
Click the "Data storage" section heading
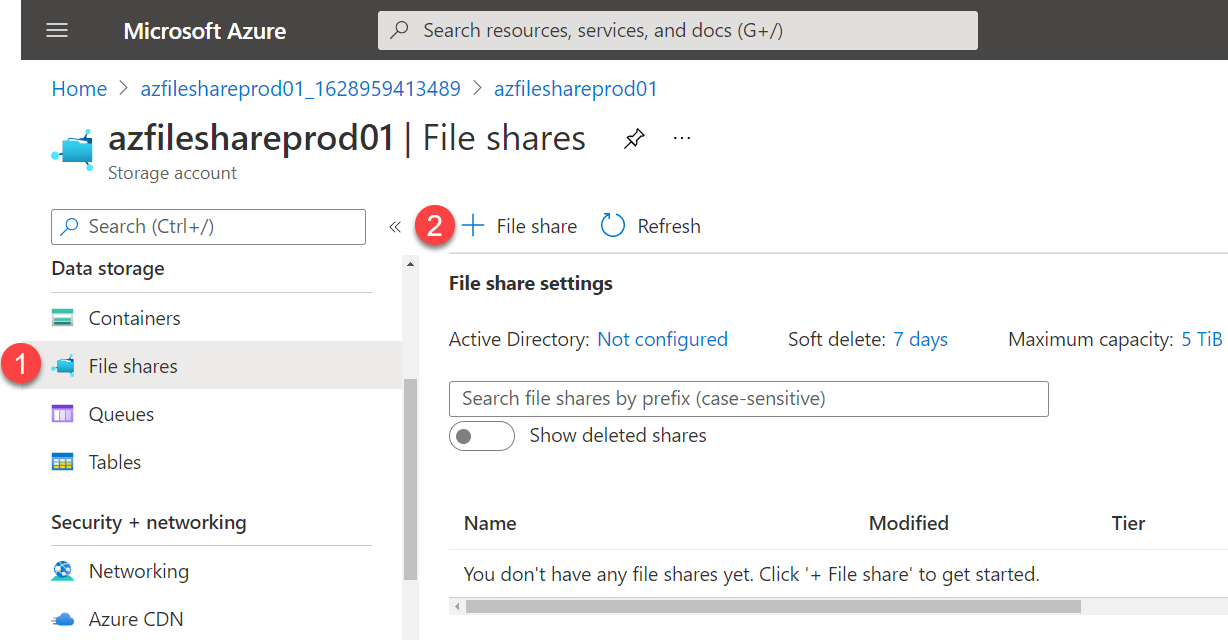[108, 269]
